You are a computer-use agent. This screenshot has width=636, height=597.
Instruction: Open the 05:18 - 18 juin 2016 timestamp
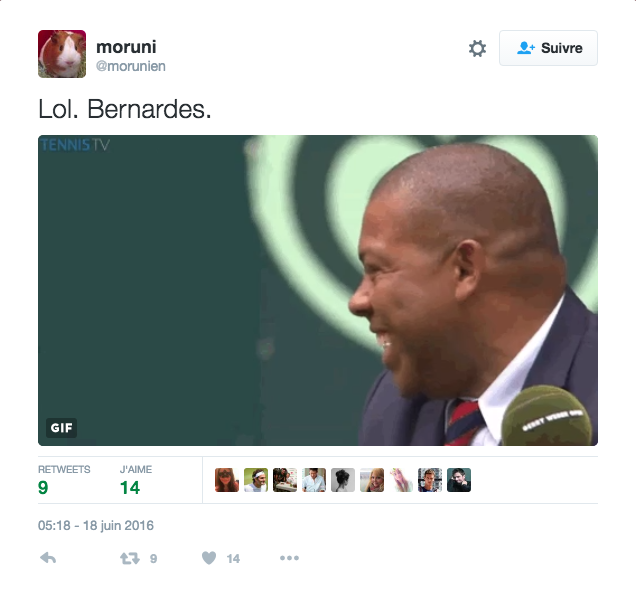[x=96, y=526]
